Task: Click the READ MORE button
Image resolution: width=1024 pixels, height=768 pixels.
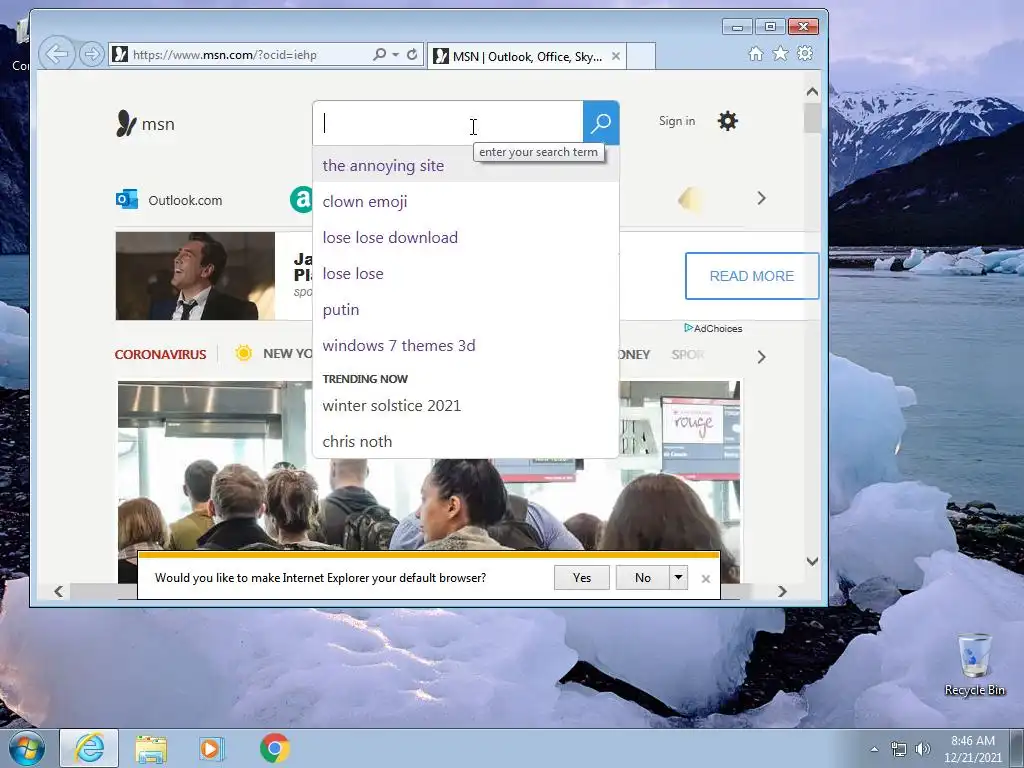Action: point(752,276)
